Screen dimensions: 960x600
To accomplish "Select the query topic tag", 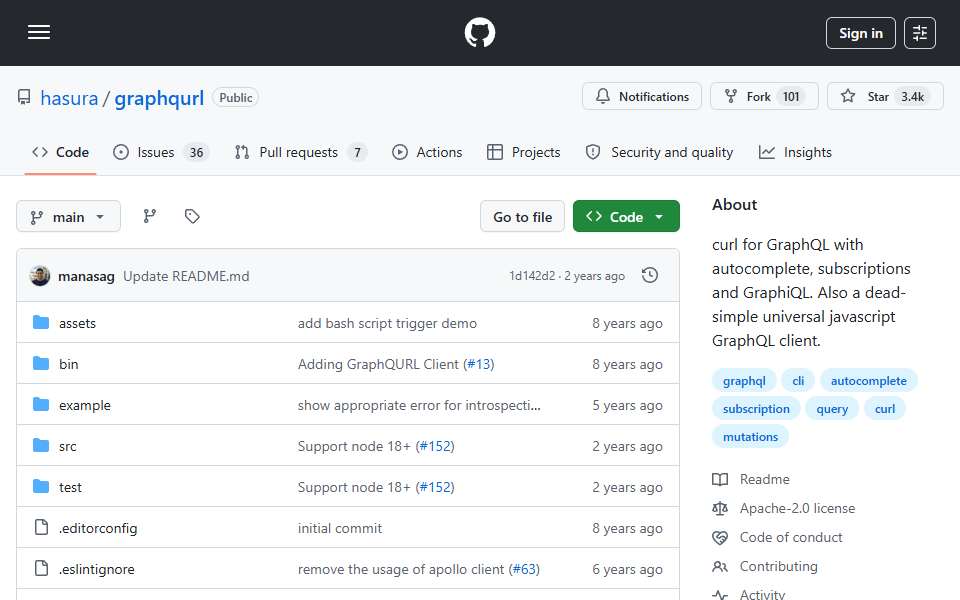I will tap(832, 409).
